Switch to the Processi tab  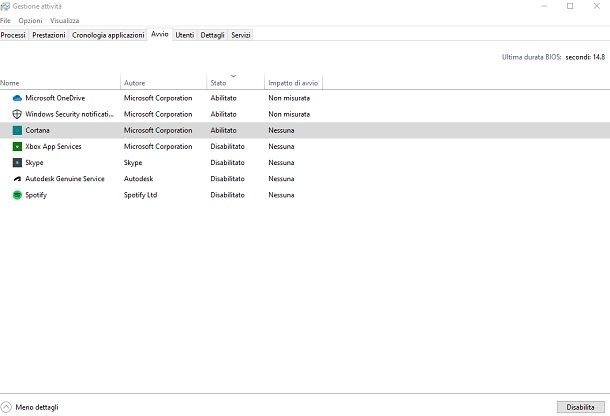coord(13,35)
